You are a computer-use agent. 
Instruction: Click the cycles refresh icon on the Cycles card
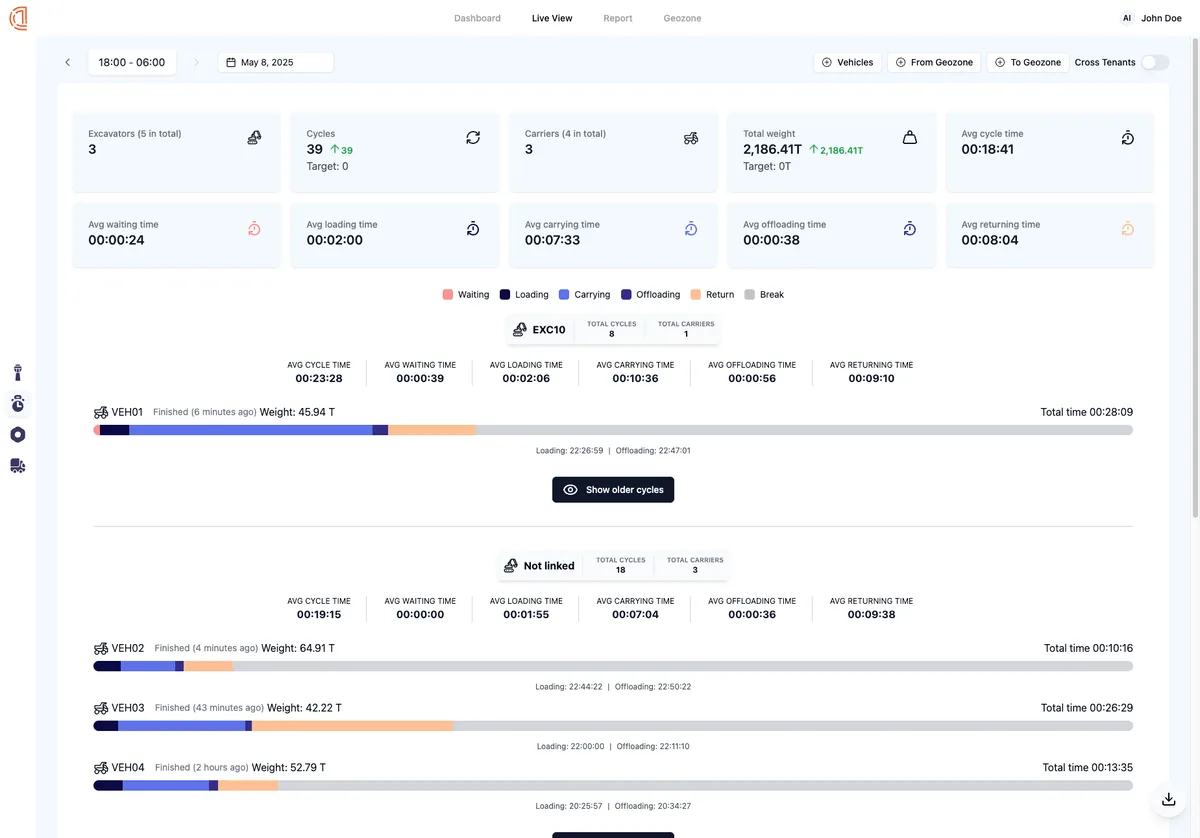pos(472,138)
